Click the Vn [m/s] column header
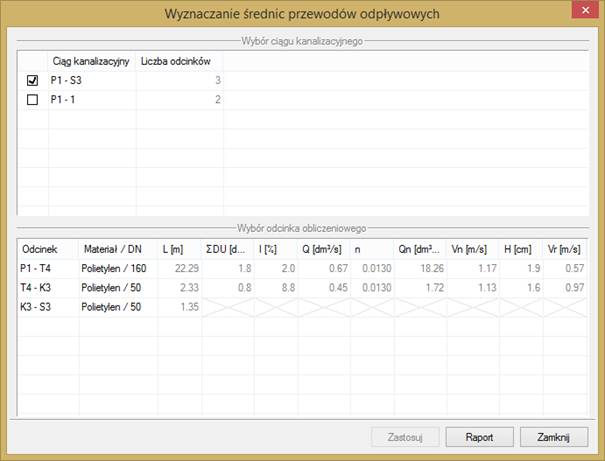Screen dimensions: 605x461 (473, 249)
